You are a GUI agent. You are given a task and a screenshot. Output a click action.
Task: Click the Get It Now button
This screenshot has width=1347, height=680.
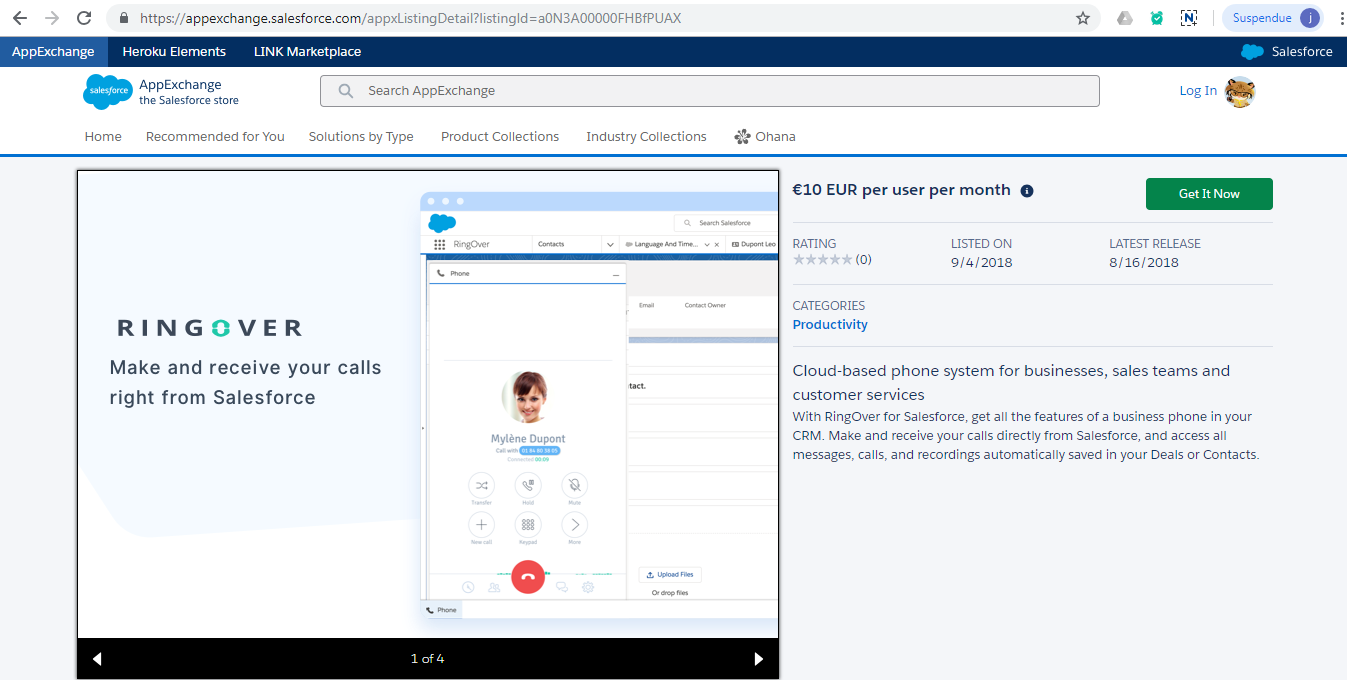pyautogui.click(x=1209, y=194)
